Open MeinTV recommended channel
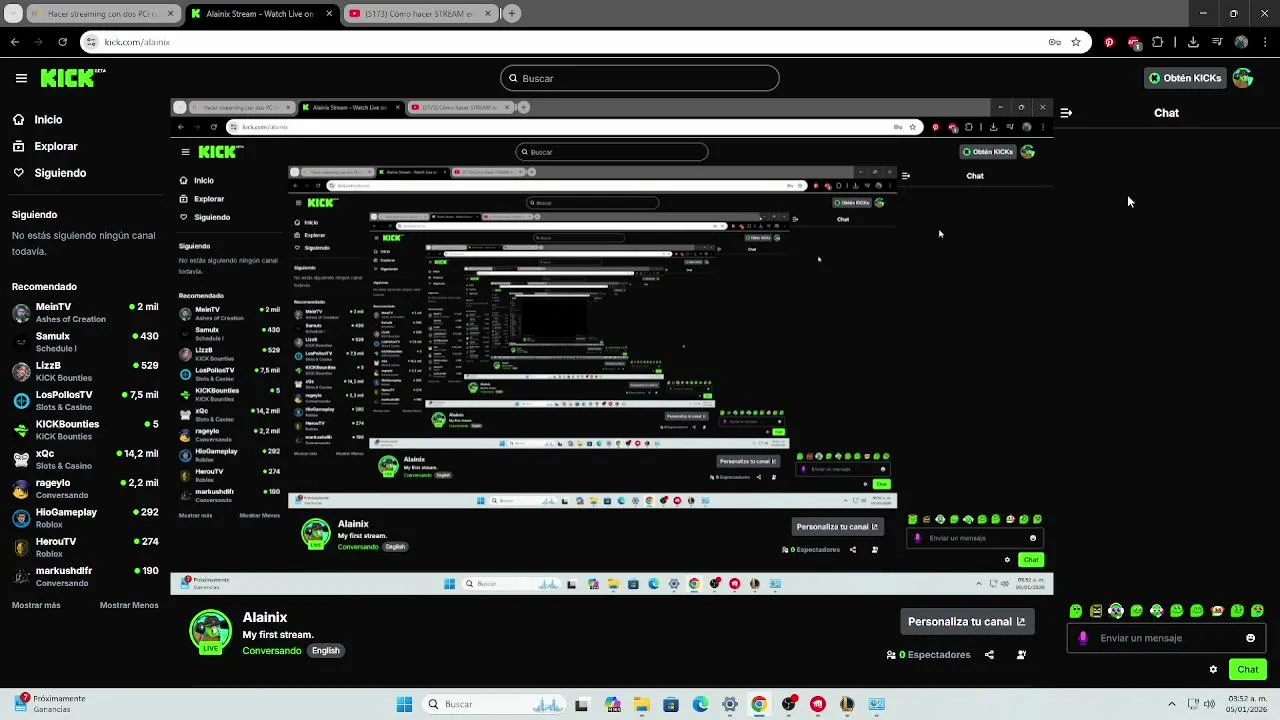Screen dimensions: 1280x720 85,312
